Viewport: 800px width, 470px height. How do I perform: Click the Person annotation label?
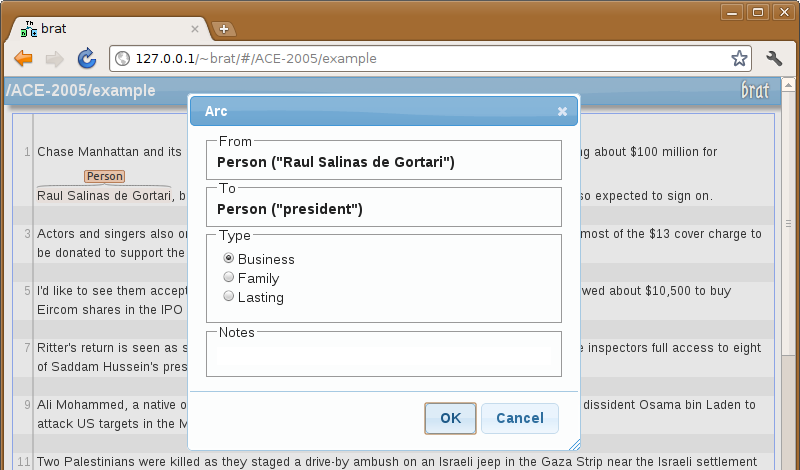pos(104,176)
